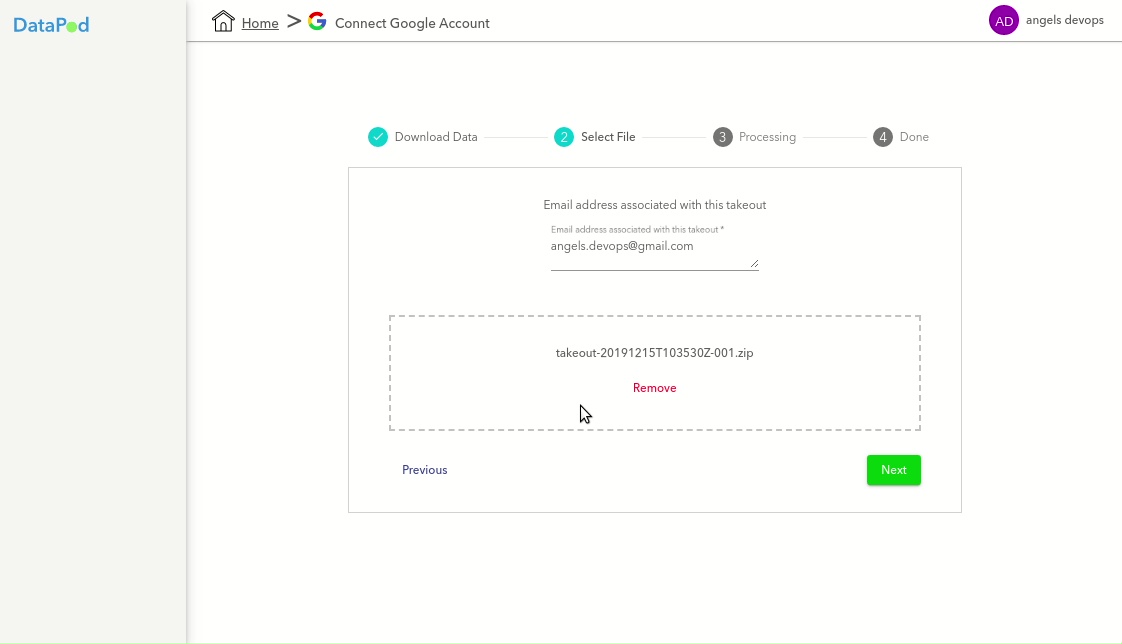This screenshot has height=644, width=1122.
Task: Open the angels devops user name
Action: [1064, 20]
